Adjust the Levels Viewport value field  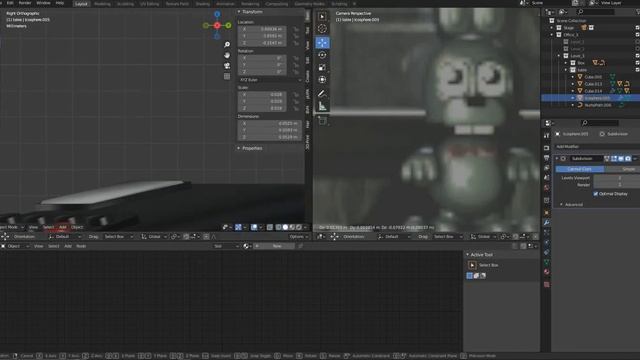click(x=617, y=178)
